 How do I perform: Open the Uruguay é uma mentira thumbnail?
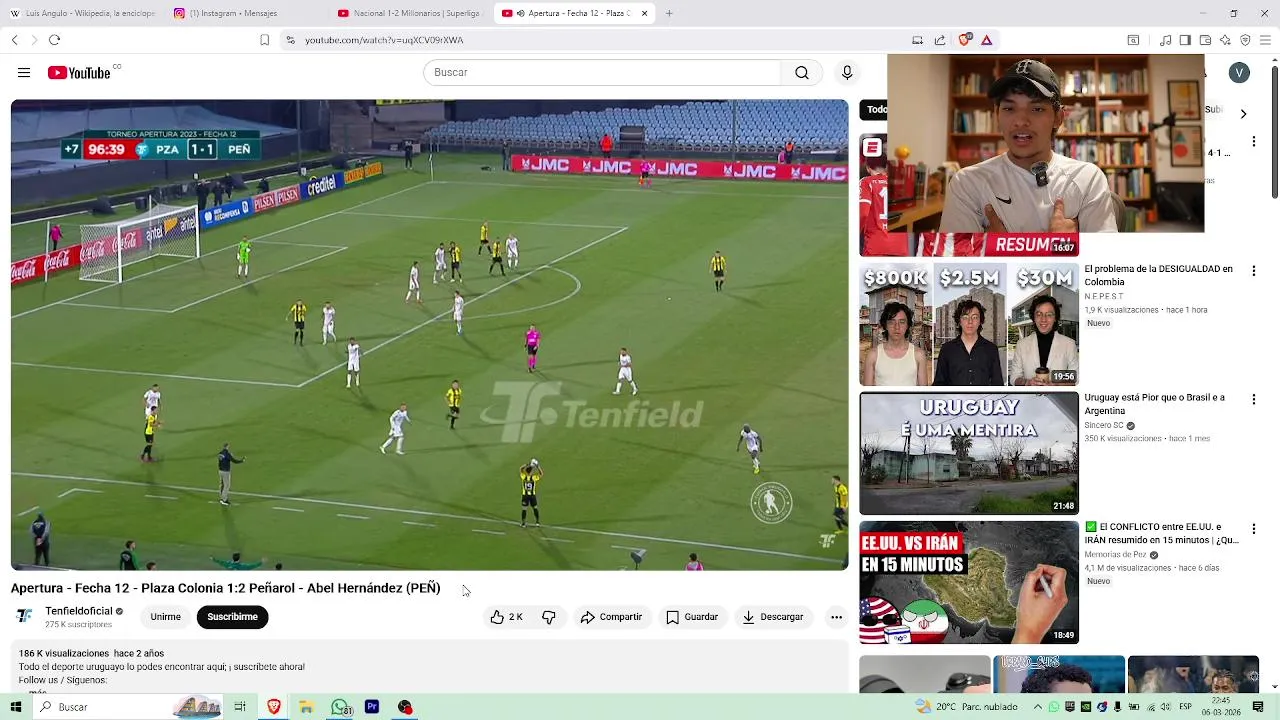[x=969, y=453]
